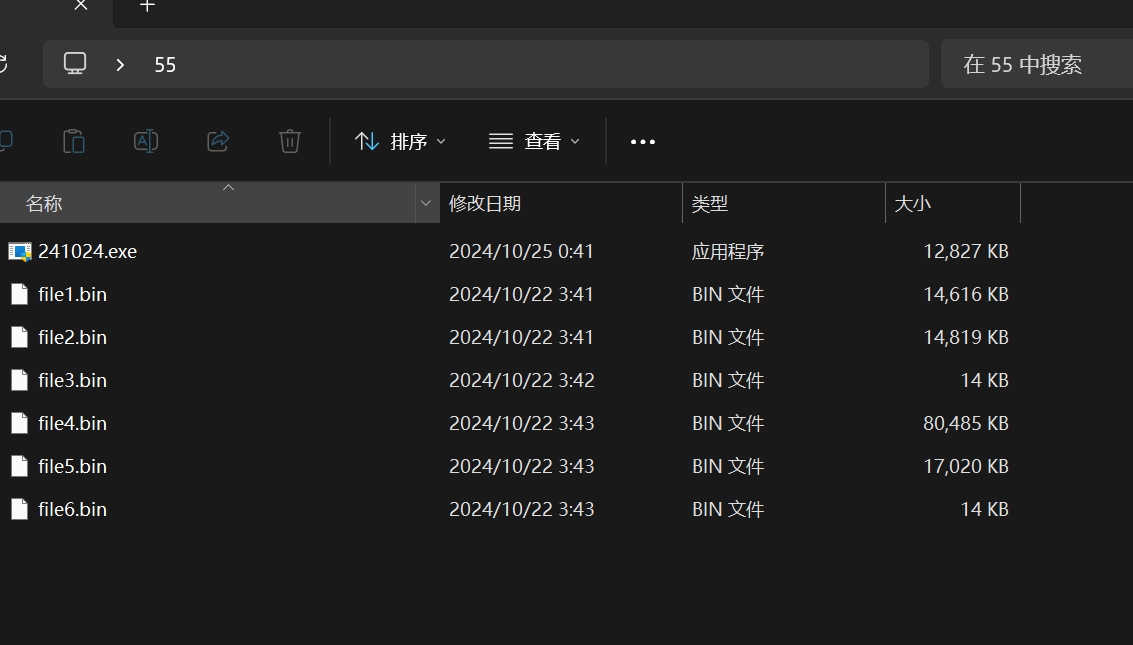This screenshot has width=1133, height=645.
Task: Click the share icon in toolbar
Action: click(x=218, y=141)
